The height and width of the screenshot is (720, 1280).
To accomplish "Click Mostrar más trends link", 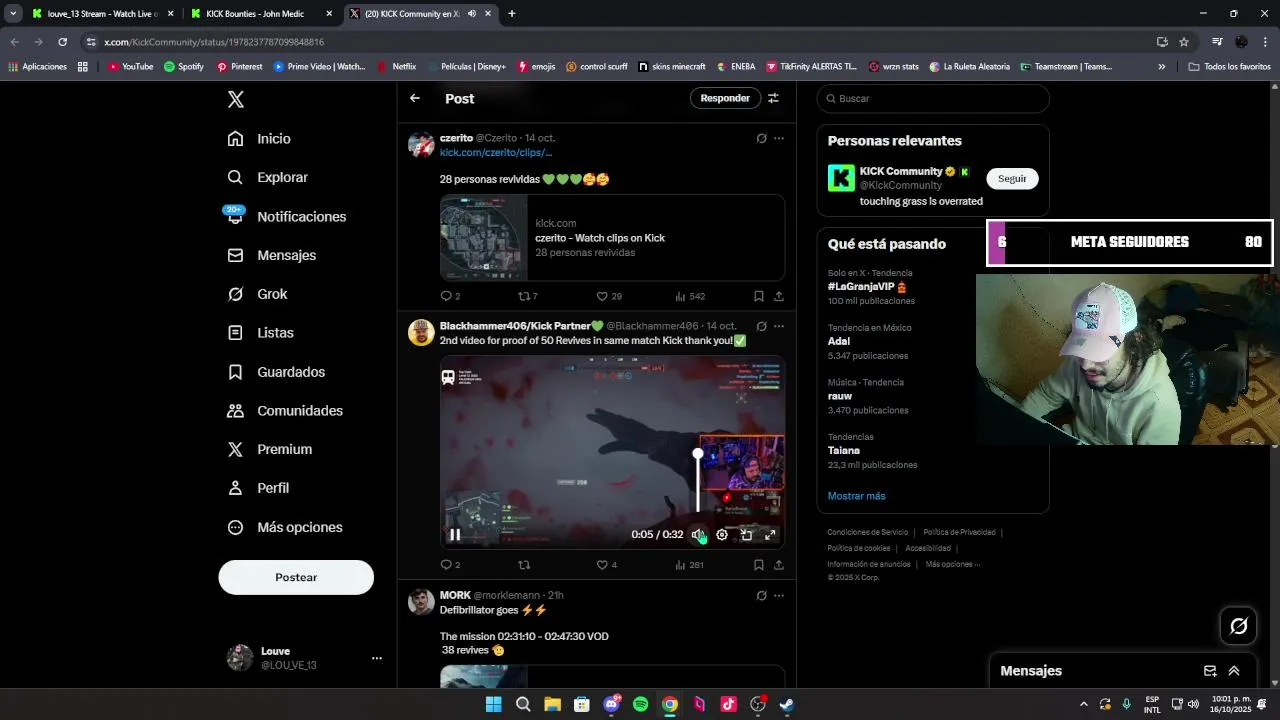I will [856, 496].
